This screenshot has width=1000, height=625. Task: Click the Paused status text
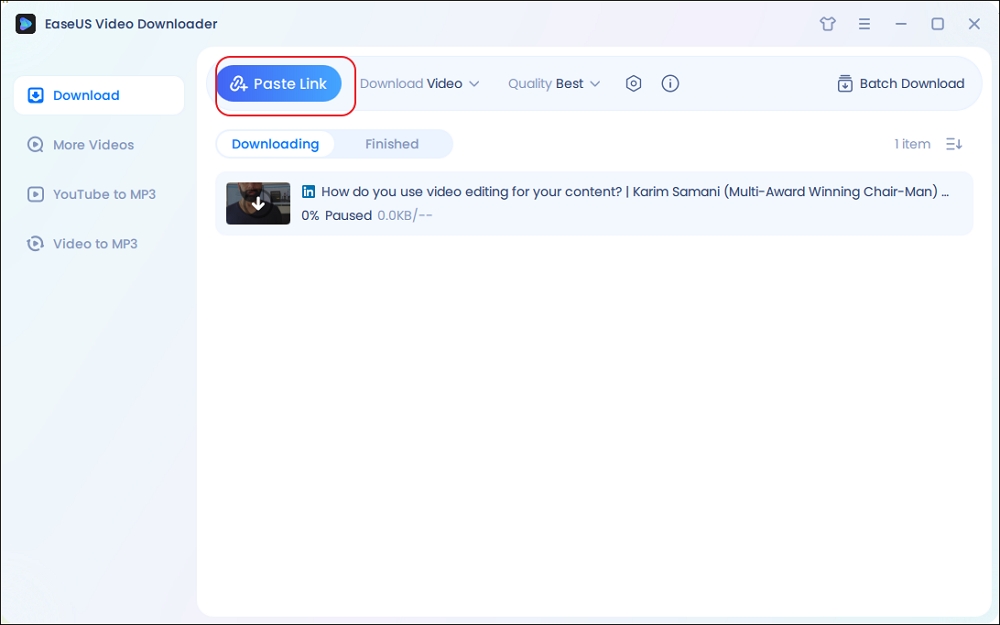(348, 216)
